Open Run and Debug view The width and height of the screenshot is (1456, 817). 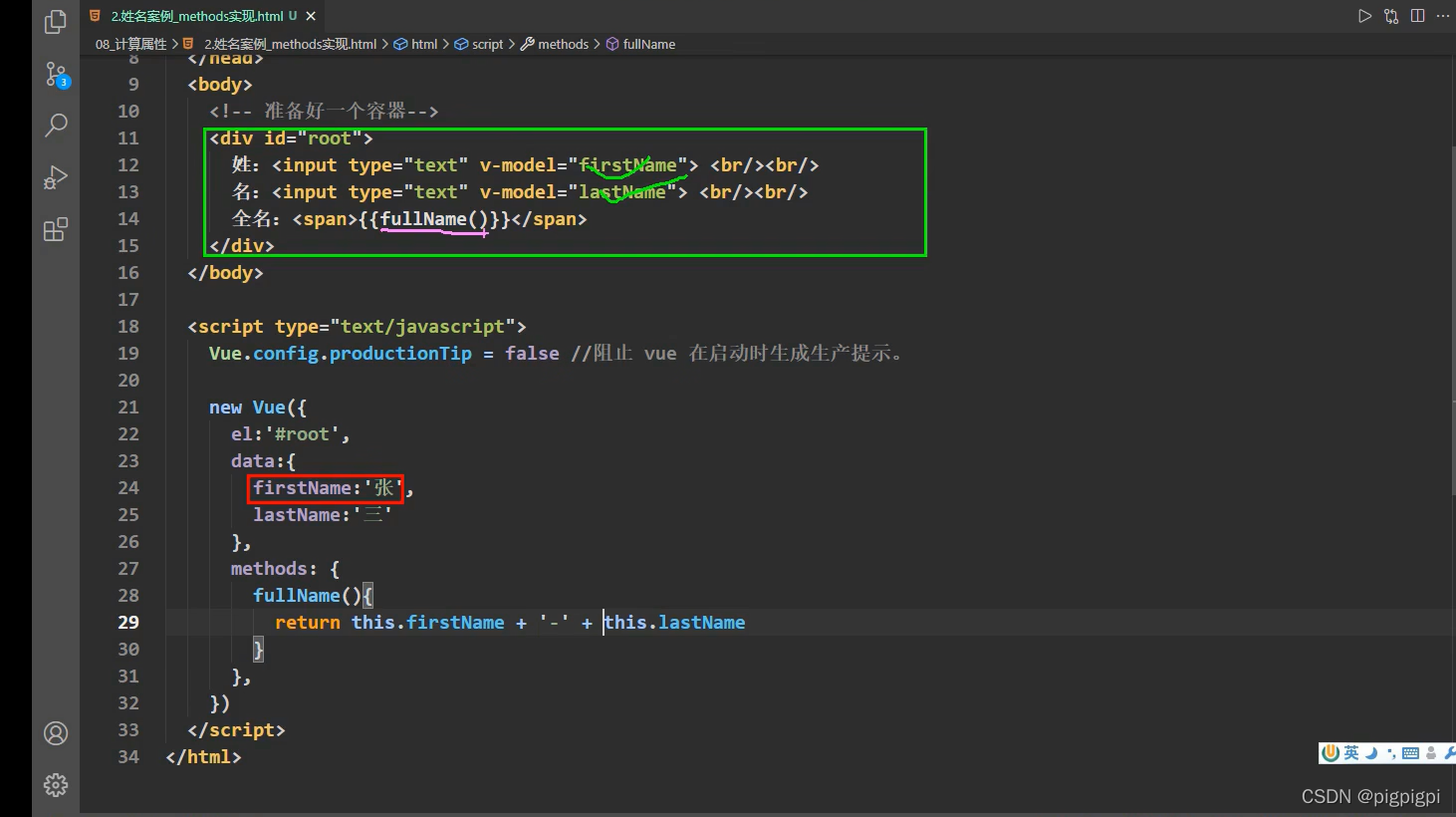(56, 177)
